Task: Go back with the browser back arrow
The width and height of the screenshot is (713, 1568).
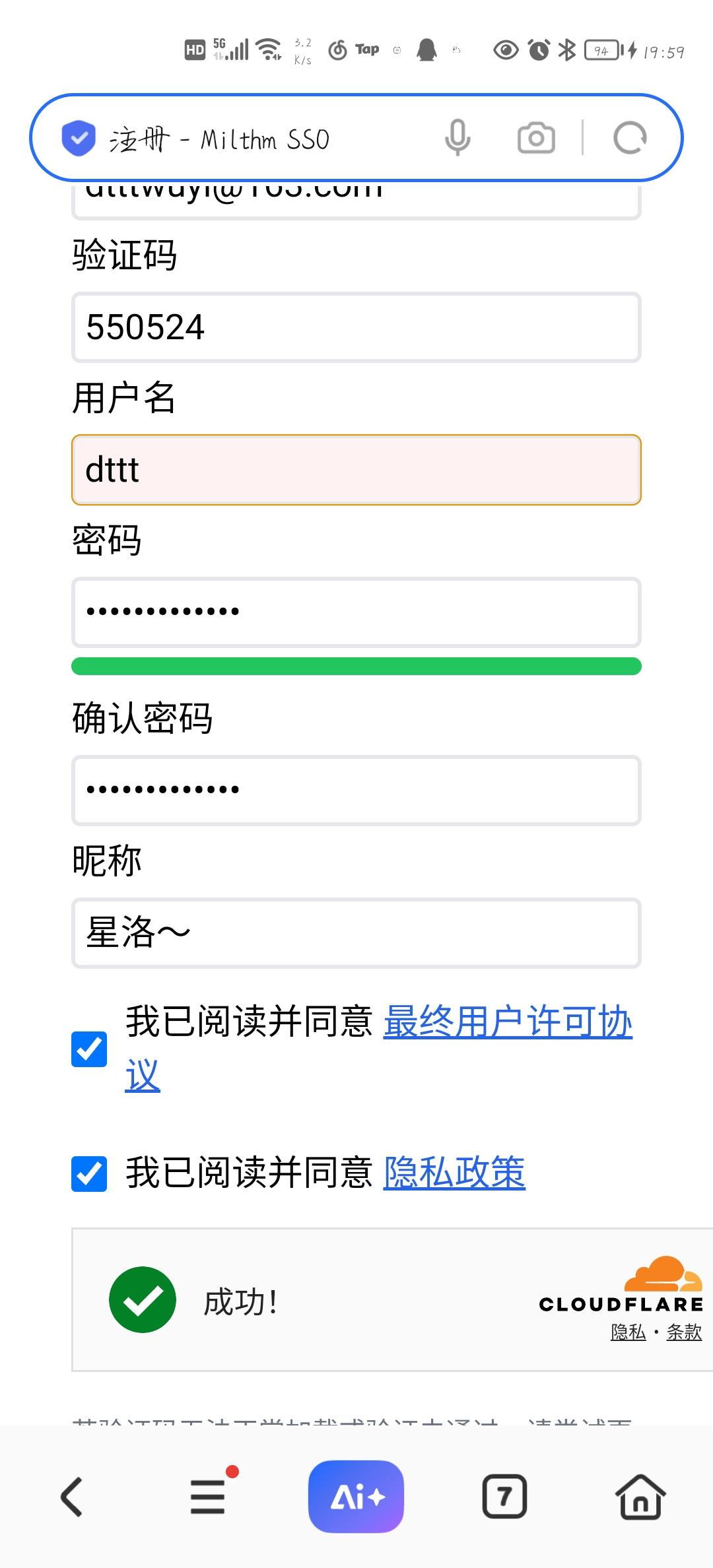Action: (71, 1497)
